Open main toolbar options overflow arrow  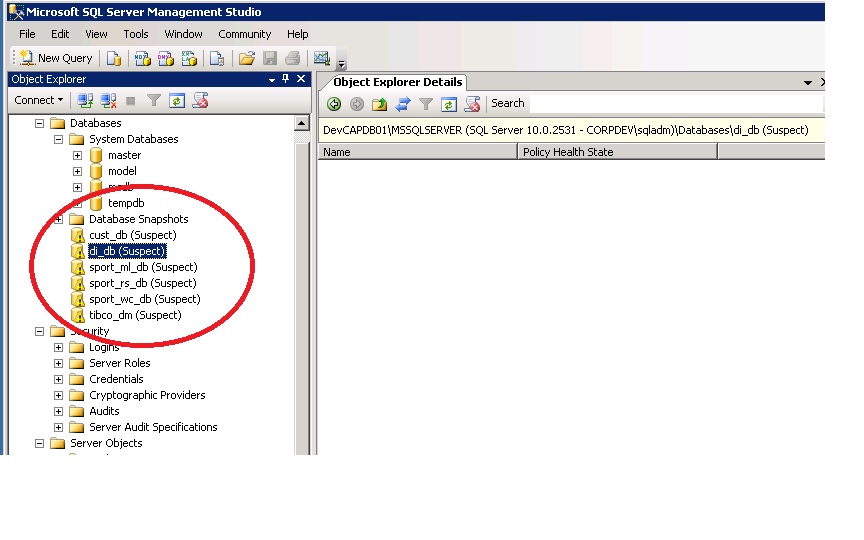[x=342, y=64]
